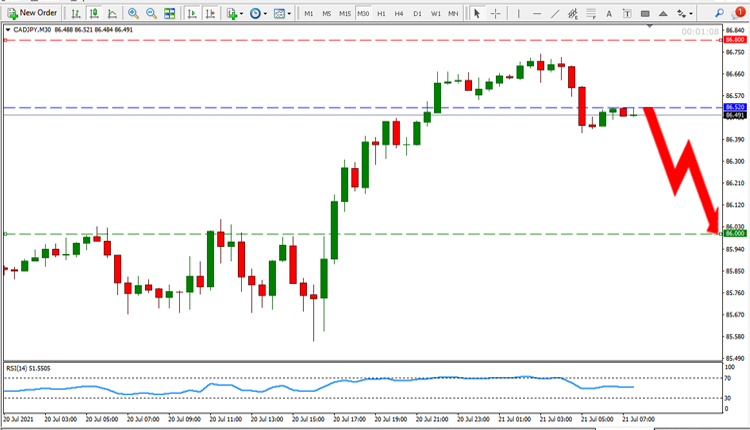Draw a vertical line tool
The width and height of the screenshot is (750, 430).
(518, 13)
